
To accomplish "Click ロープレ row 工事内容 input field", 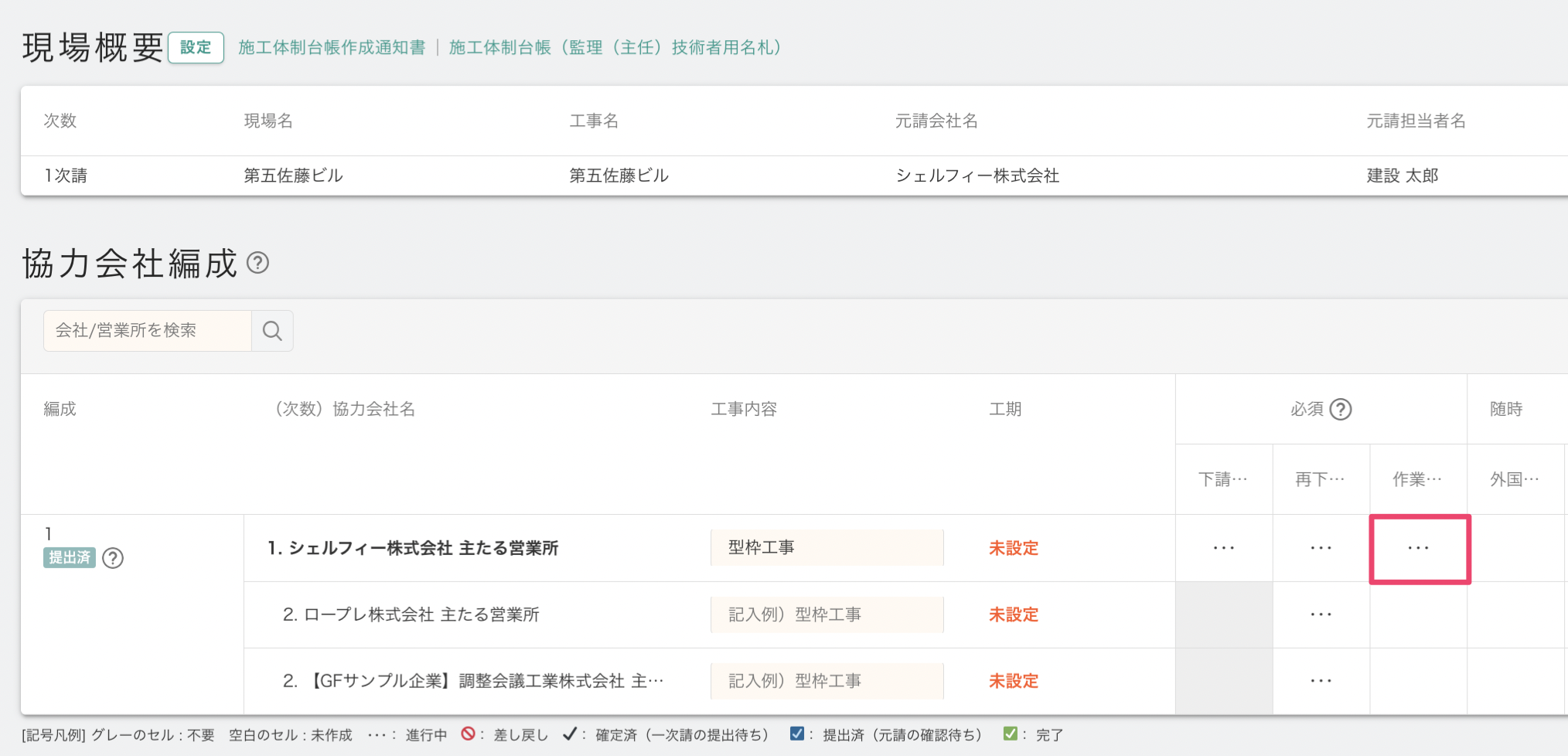I will 826,615.
